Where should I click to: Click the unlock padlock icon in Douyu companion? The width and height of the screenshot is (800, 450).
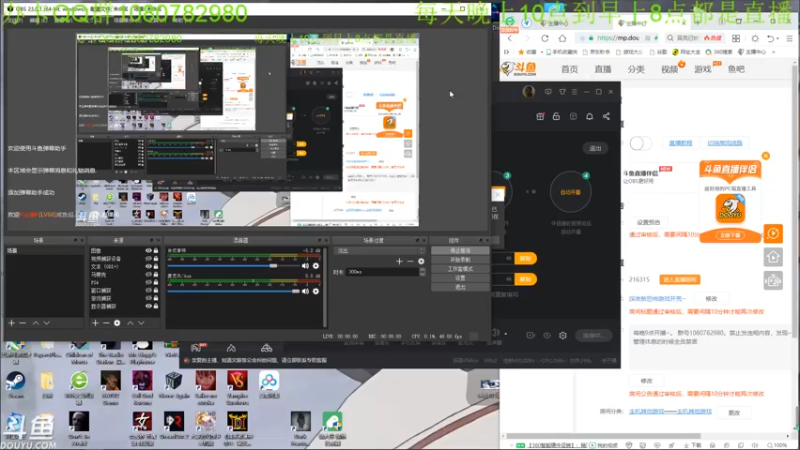(x=556, y=116)
